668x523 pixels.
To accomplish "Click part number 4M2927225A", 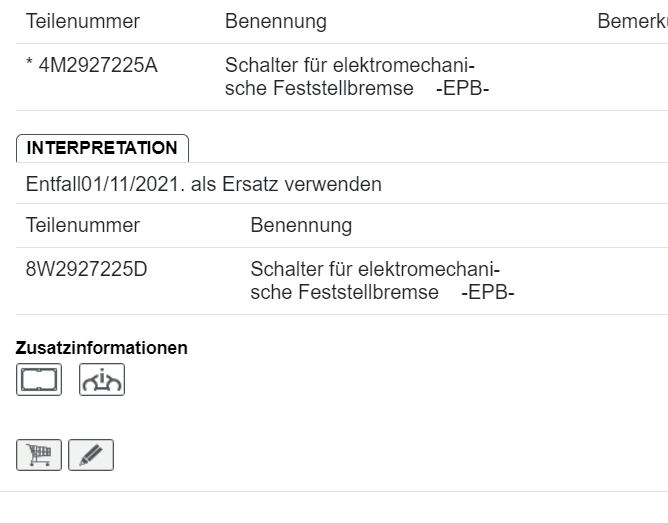I will (98, 67).
